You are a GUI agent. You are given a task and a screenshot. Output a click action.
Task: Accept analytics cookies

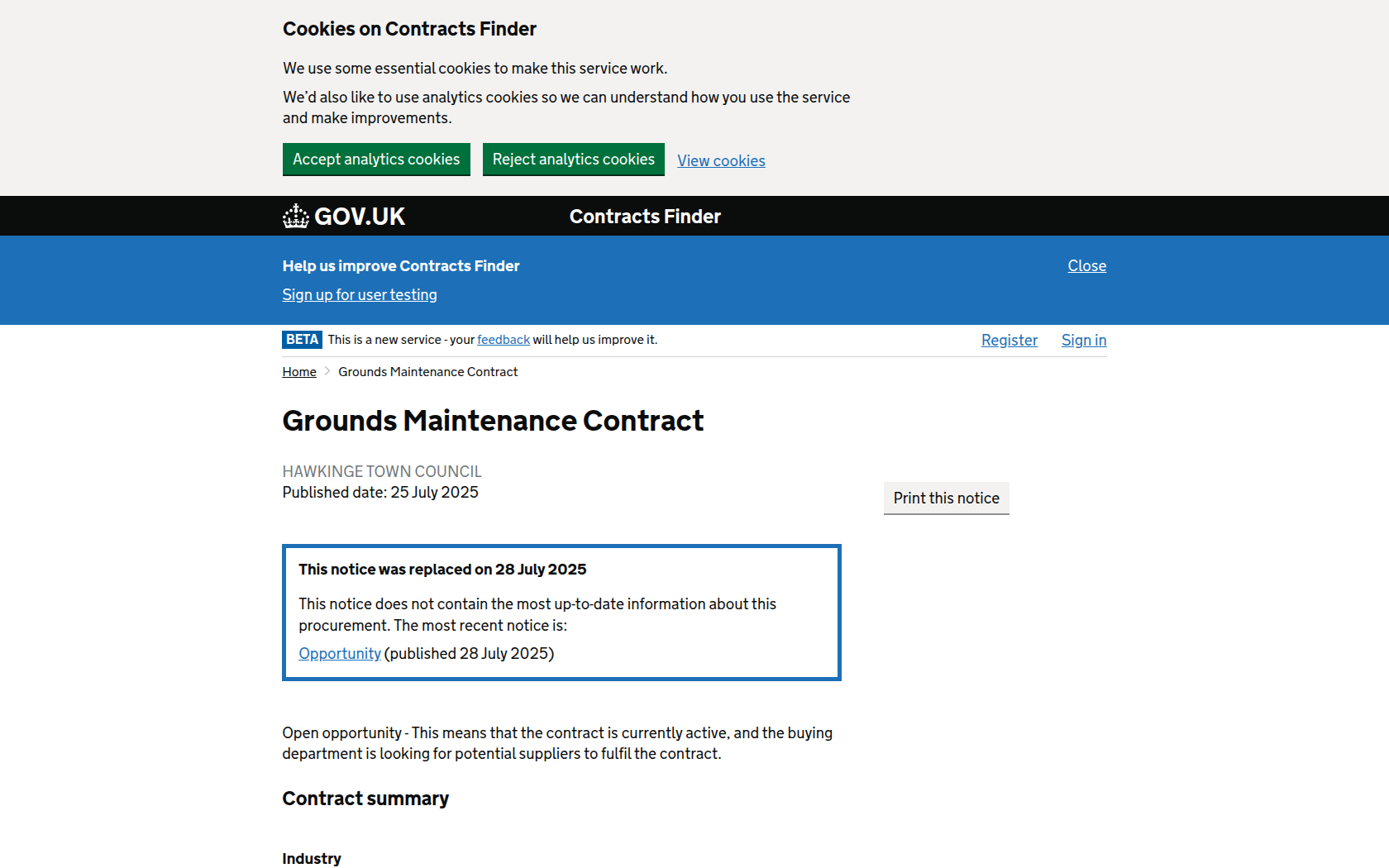coord(376,160)
